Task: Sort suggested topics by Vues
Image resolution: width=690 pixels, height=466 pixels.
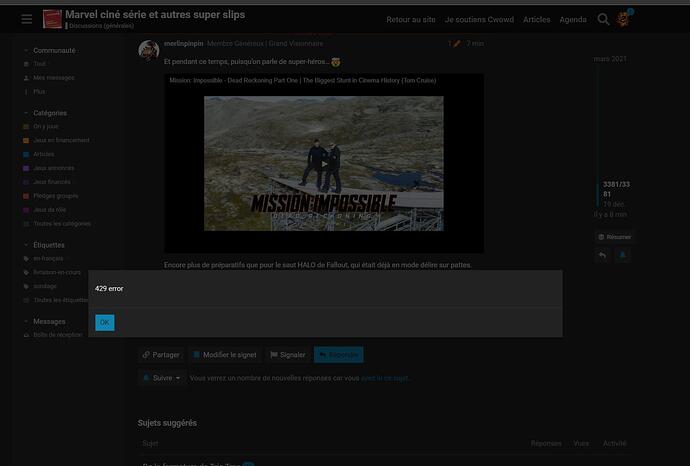Action: tap(581, 444)
